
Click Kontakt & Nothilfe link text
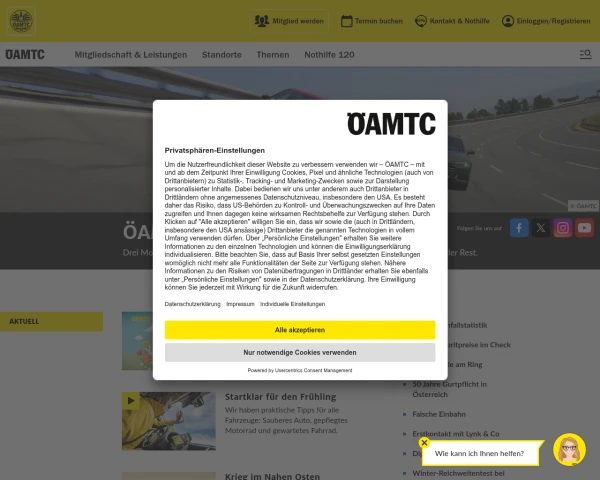[x=460, y=21]
